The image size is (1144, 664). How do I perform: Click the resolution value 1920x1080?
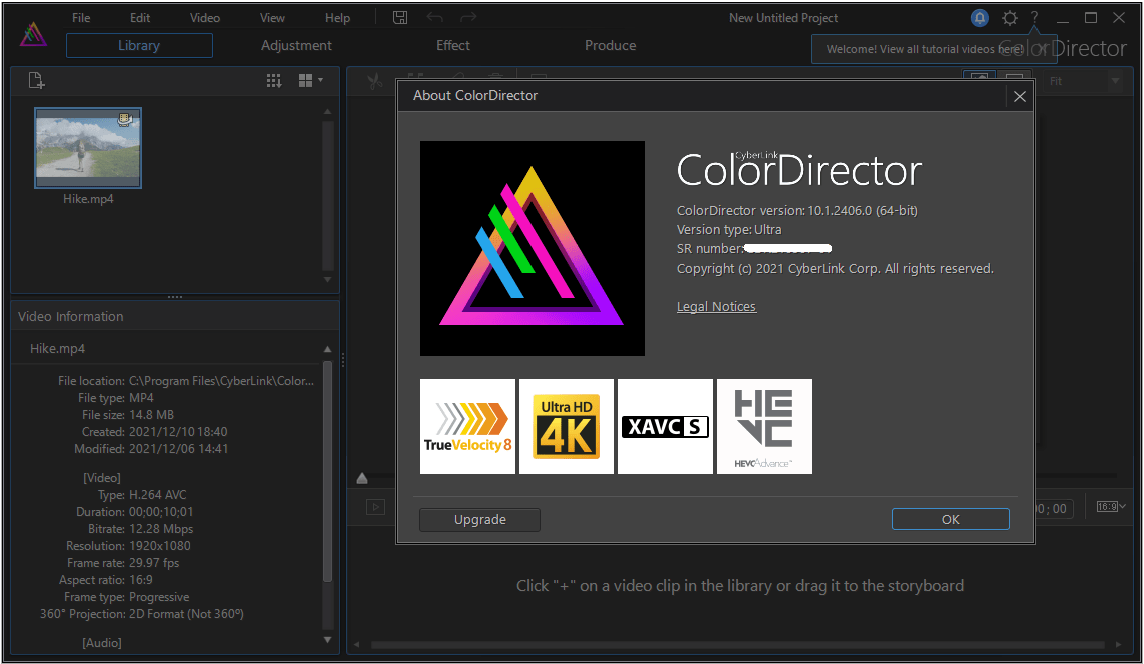[x=160, y=546]
